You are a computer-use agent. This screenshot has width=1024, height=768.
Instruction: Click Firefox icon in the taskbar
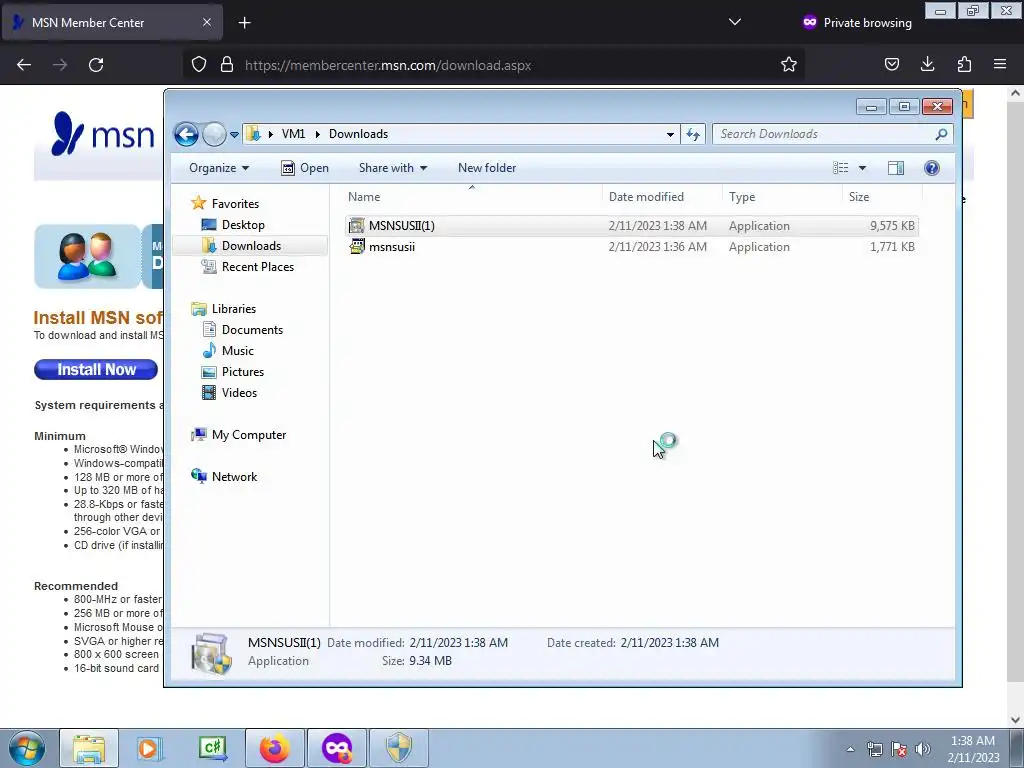pyautogui.click(x=275, y=748)
